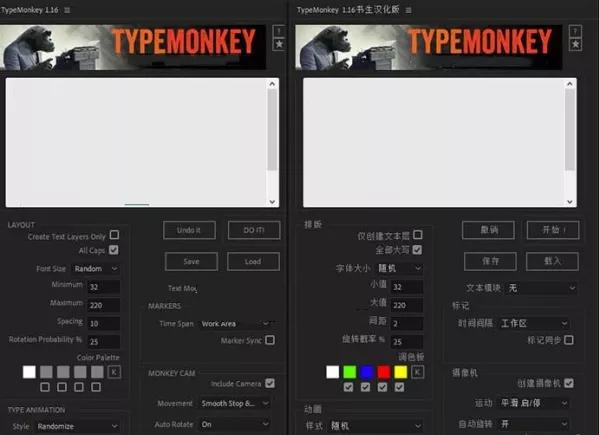Viewport: 599px width, 435px height.
Task: Enable Create Text Layers Only checkbox
Action: pos(114,234)
